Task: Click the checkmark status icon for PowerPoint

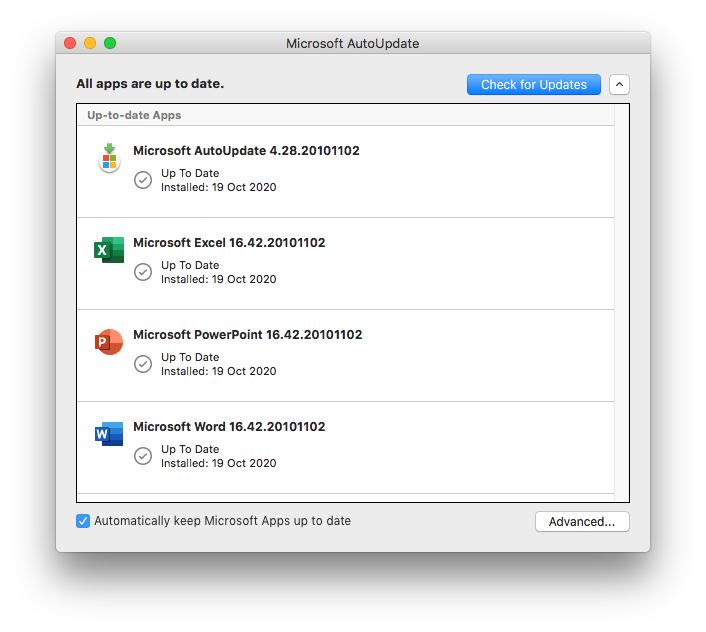Action: click(143, 364)
